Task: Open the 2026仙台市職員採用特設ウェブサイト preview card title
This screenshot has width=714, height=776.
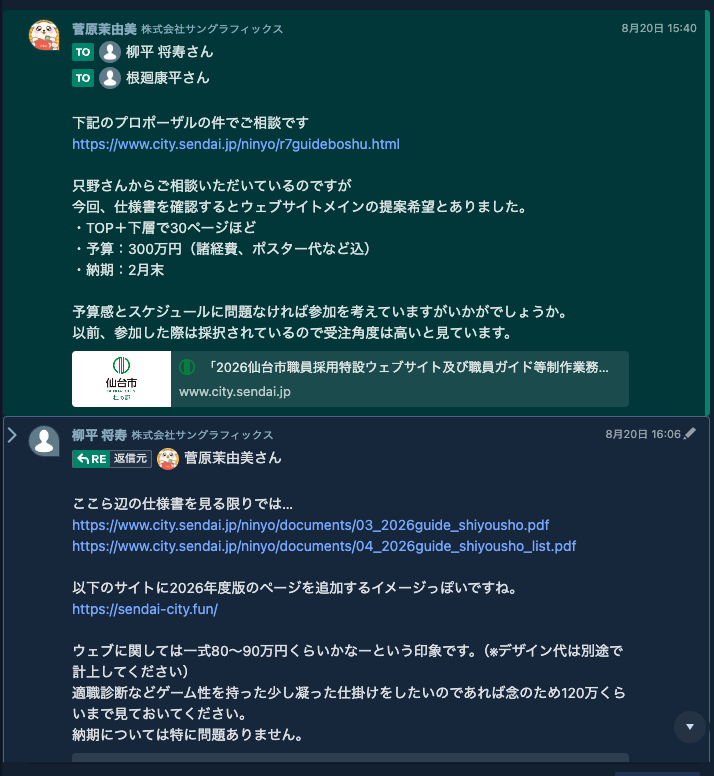Action: click(409, 367)
